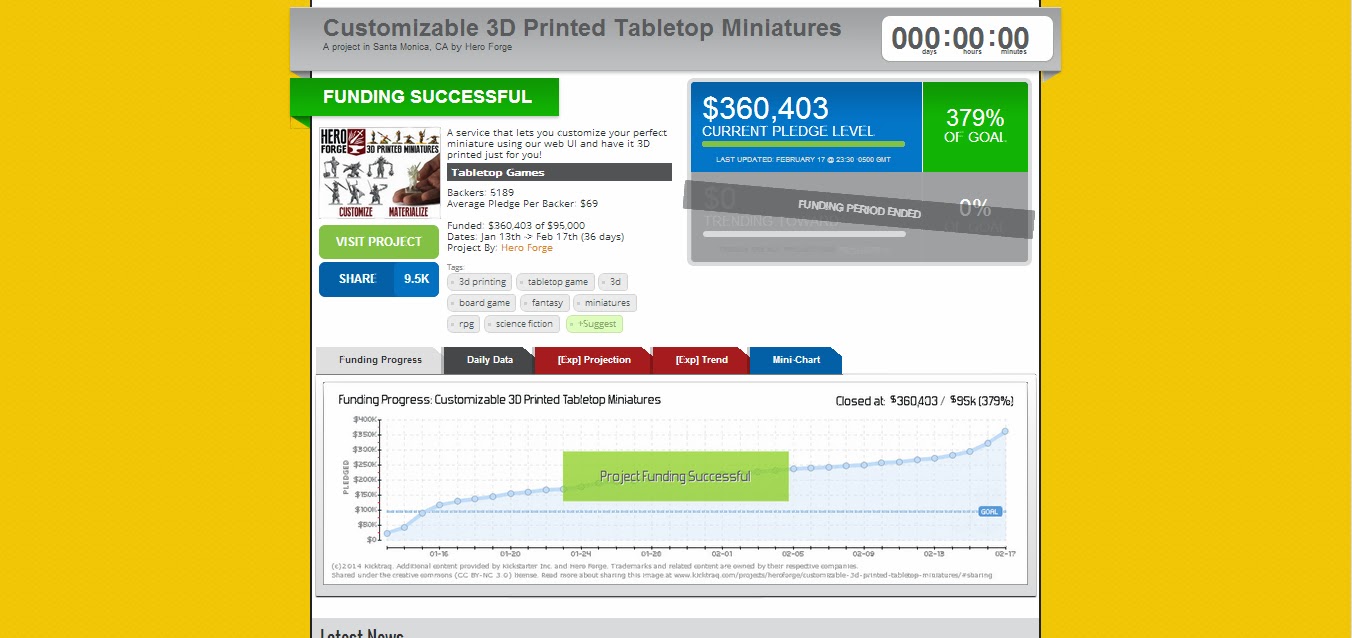Open the VISIT PROJECT button

379,242
